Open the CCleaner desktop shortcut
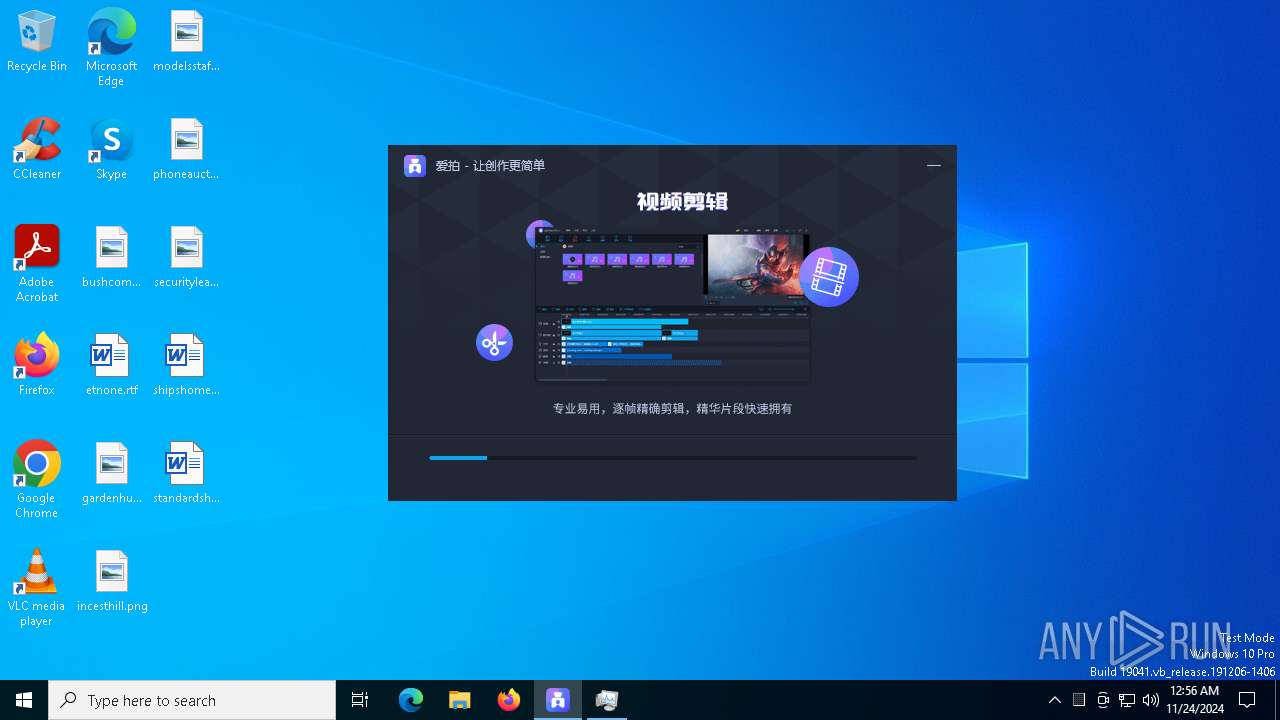This screenshot has height=720, width=1280. click(x=37, y=150)
